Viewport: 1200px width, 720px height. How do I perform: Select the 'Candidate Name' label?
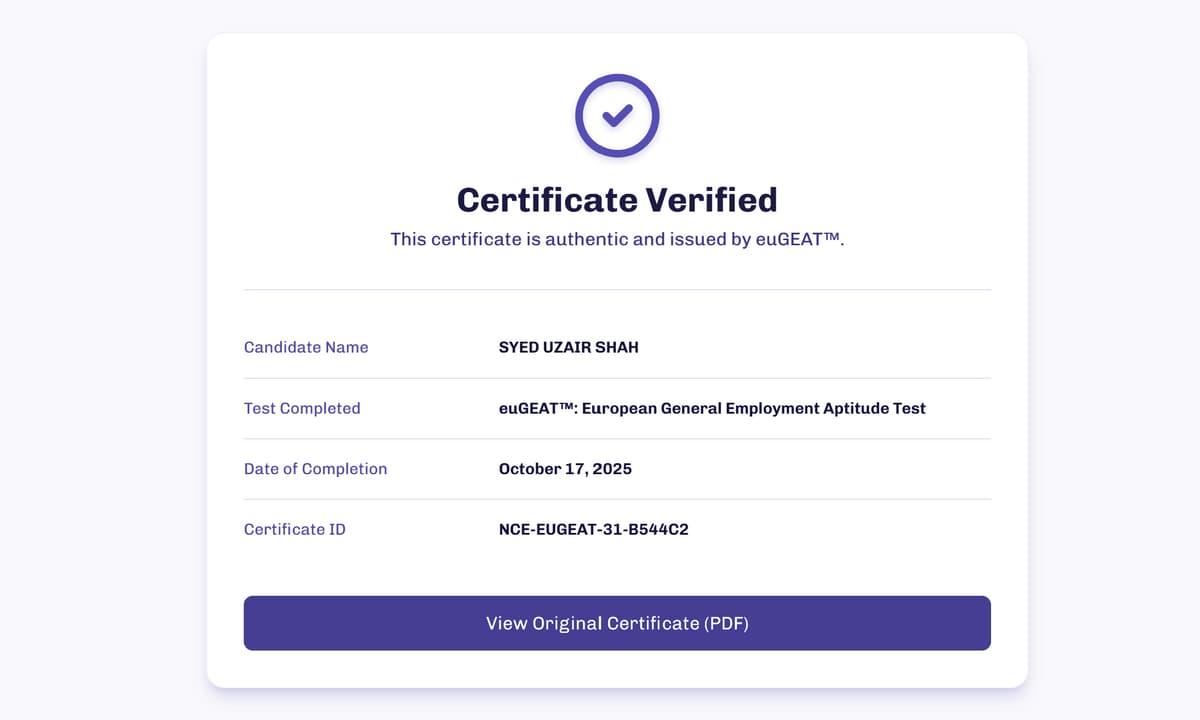coord(306,347)
